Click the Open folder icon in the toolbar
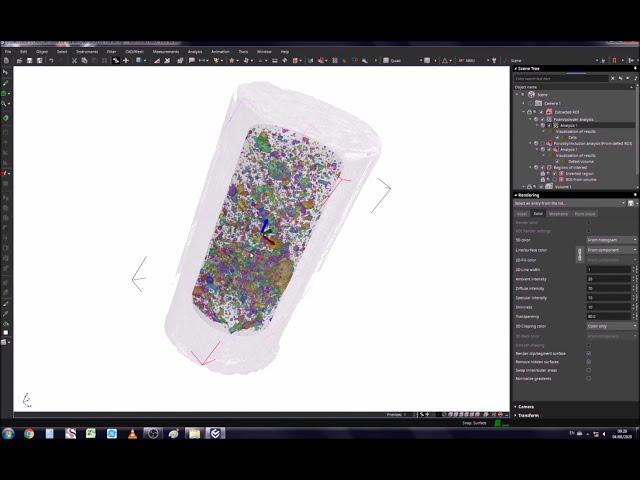Image resolution: width=640 pixels, height=480 pixels. (19, 60)
